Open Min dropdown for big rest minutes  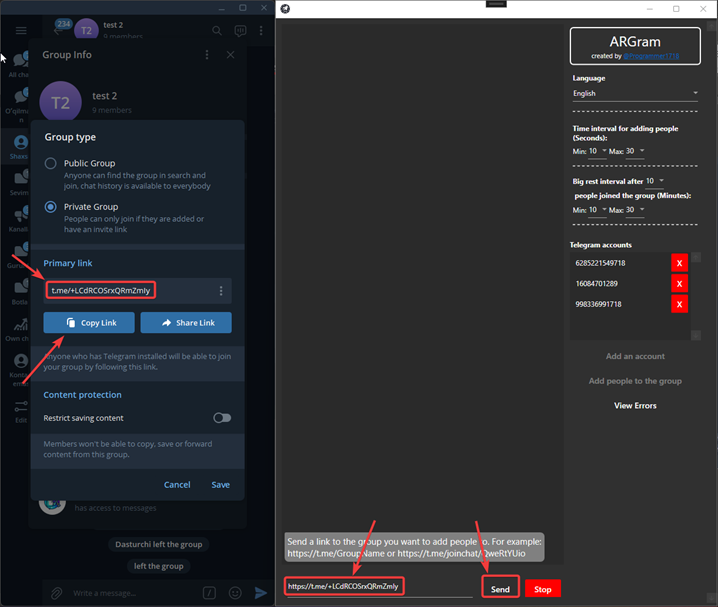click(x=598, y=210)
